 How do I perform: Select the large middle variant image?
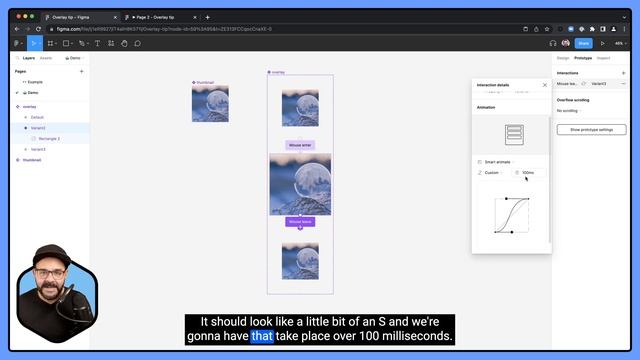coord(300,184)
